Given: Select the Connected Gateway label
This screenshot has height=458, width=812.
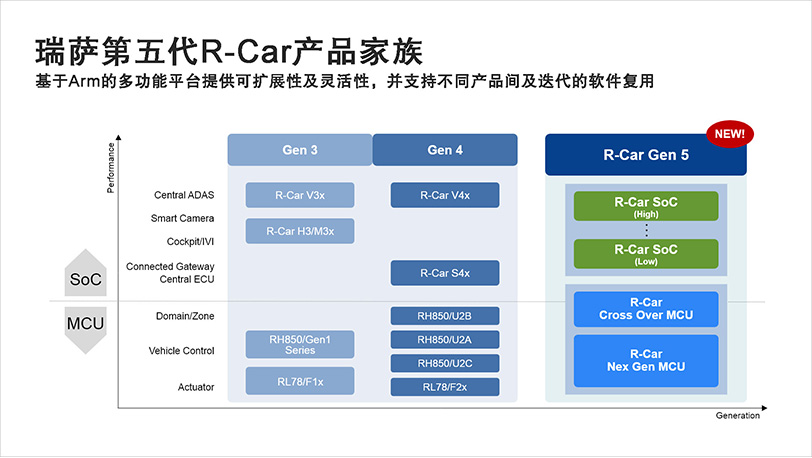Looking at the screenshot, I should tap(170, 266).
